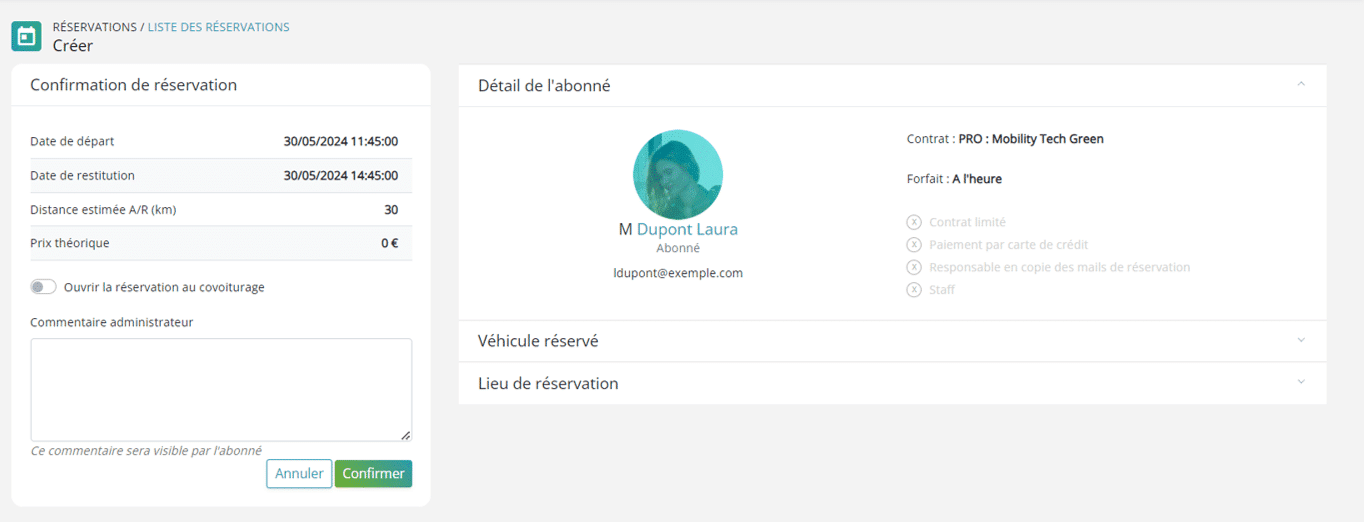Click the Réservations breadcrumb item
This screenshot has height=522, width=1364.
pos(95,27)
